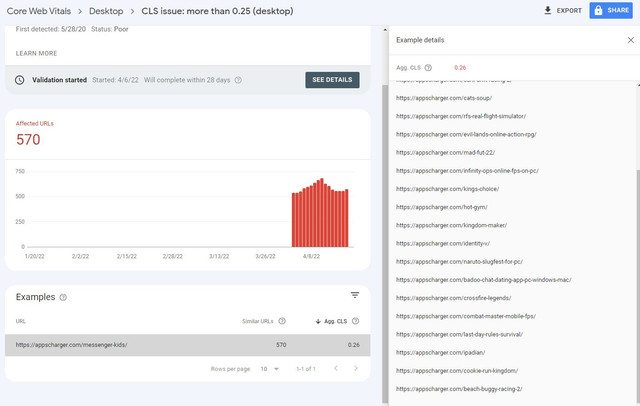Open the Examples filter icon
The width and height of the screenshot is (640, 406).
(x=355, y=295)
